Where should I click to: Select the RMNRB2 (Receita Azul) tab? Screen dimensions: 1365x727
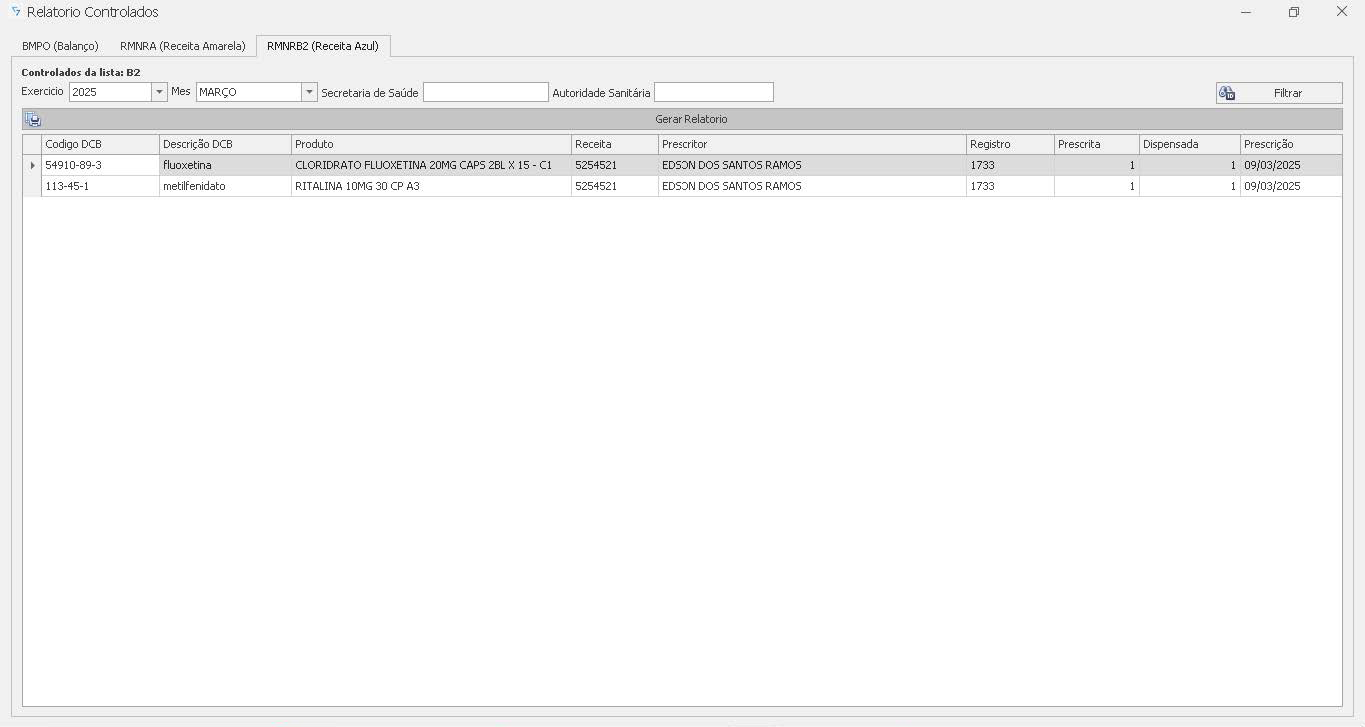[x=322, y=46]
